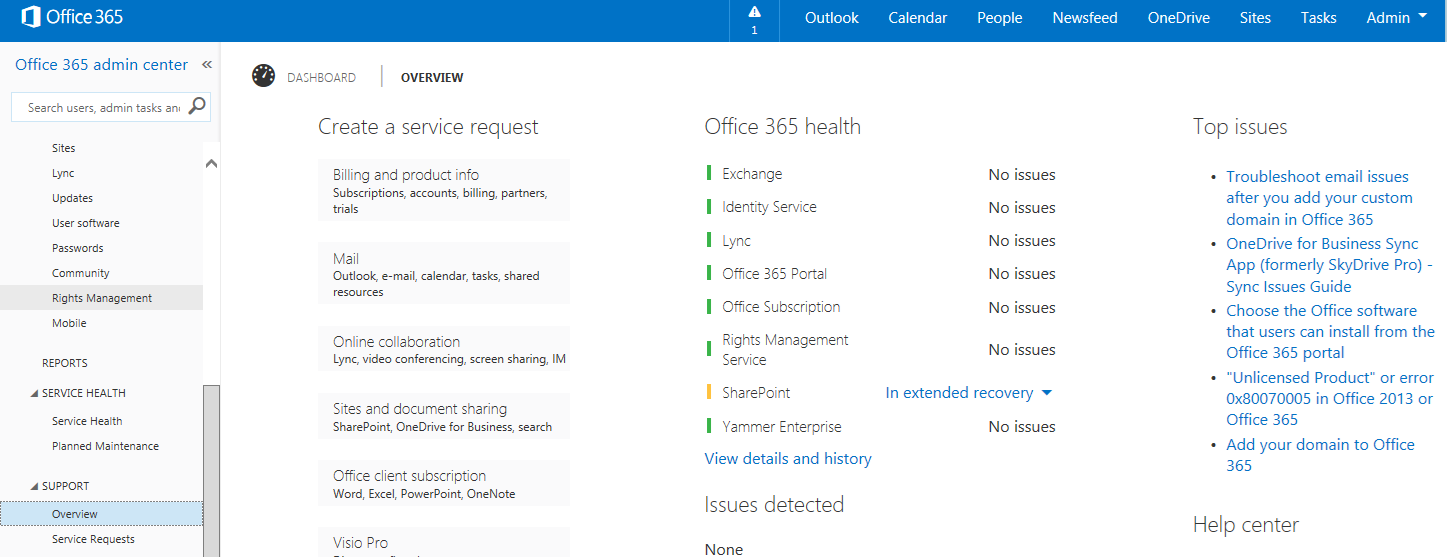Open OneDrive from the top bar

(x=1179, y=17)
